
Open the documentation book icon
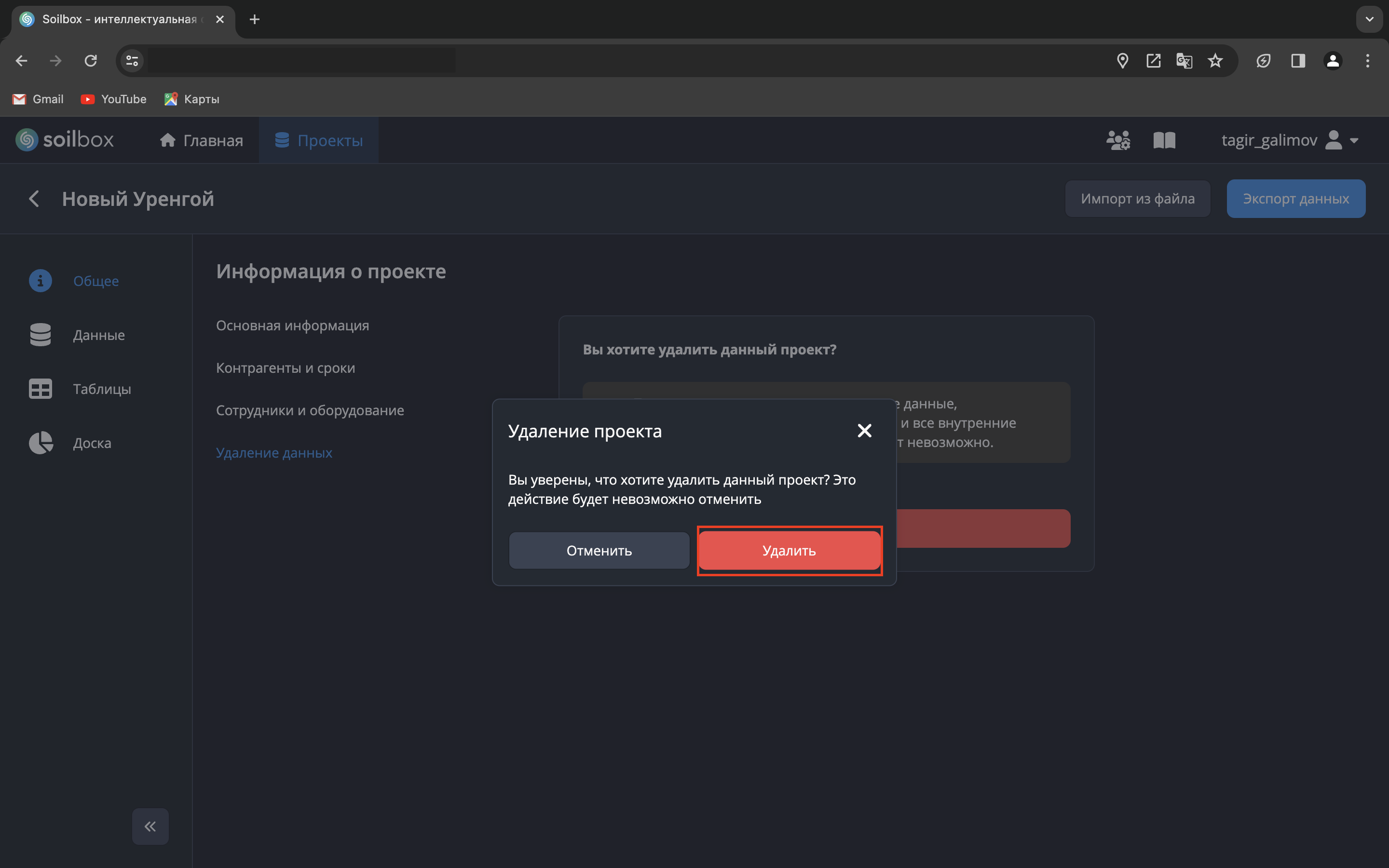click(1164, 140)
